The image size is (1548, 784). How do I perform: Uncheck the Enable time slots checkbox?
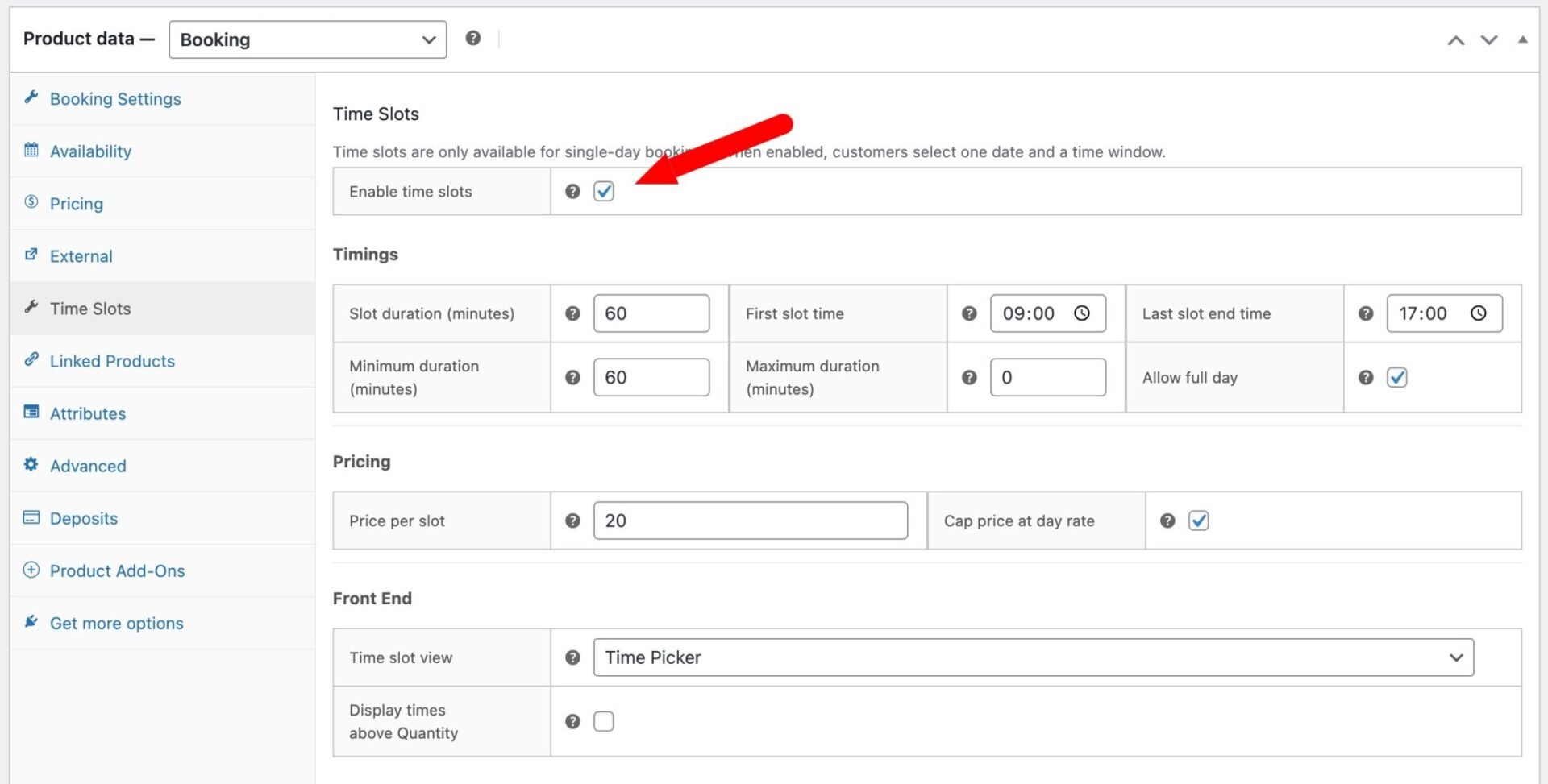pyautogui.click(x=603, y=191)
